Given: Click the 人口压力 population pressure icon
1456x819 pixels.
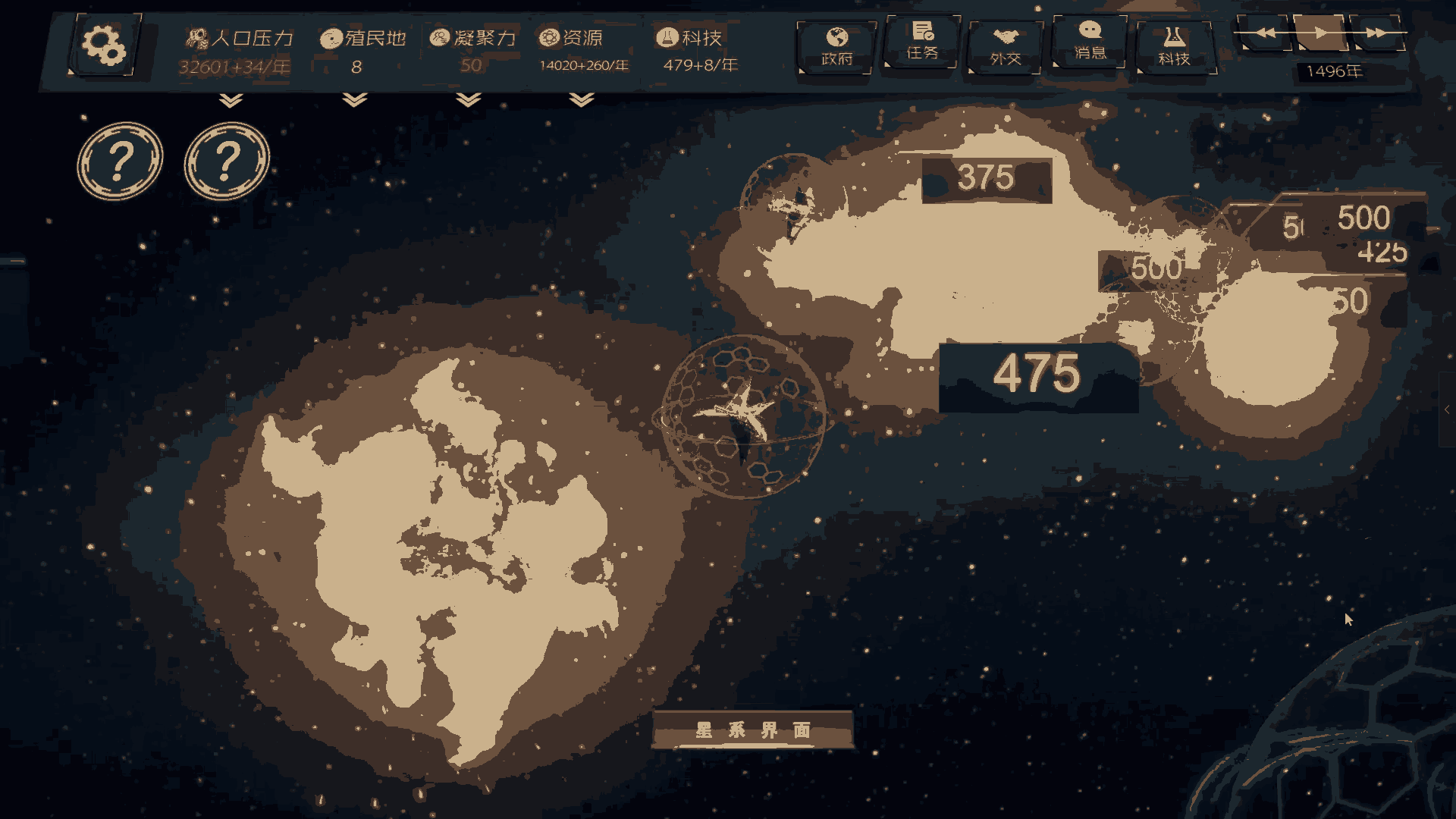Looking at the screenshot, I should [196, 38].
